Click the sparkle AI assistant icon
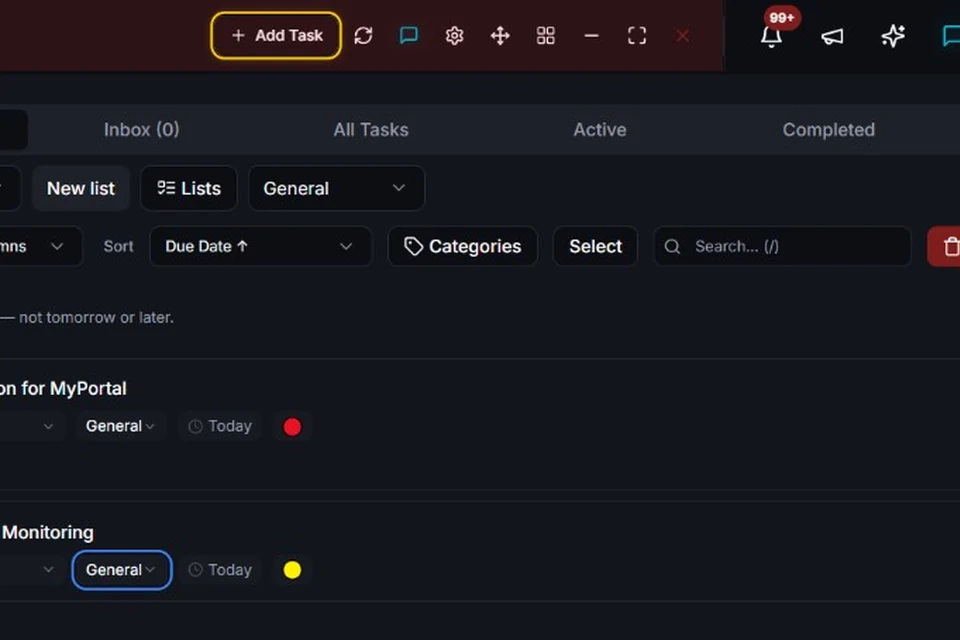The width and height of the screenshot is (960, 640). click(x=893, y=36)
